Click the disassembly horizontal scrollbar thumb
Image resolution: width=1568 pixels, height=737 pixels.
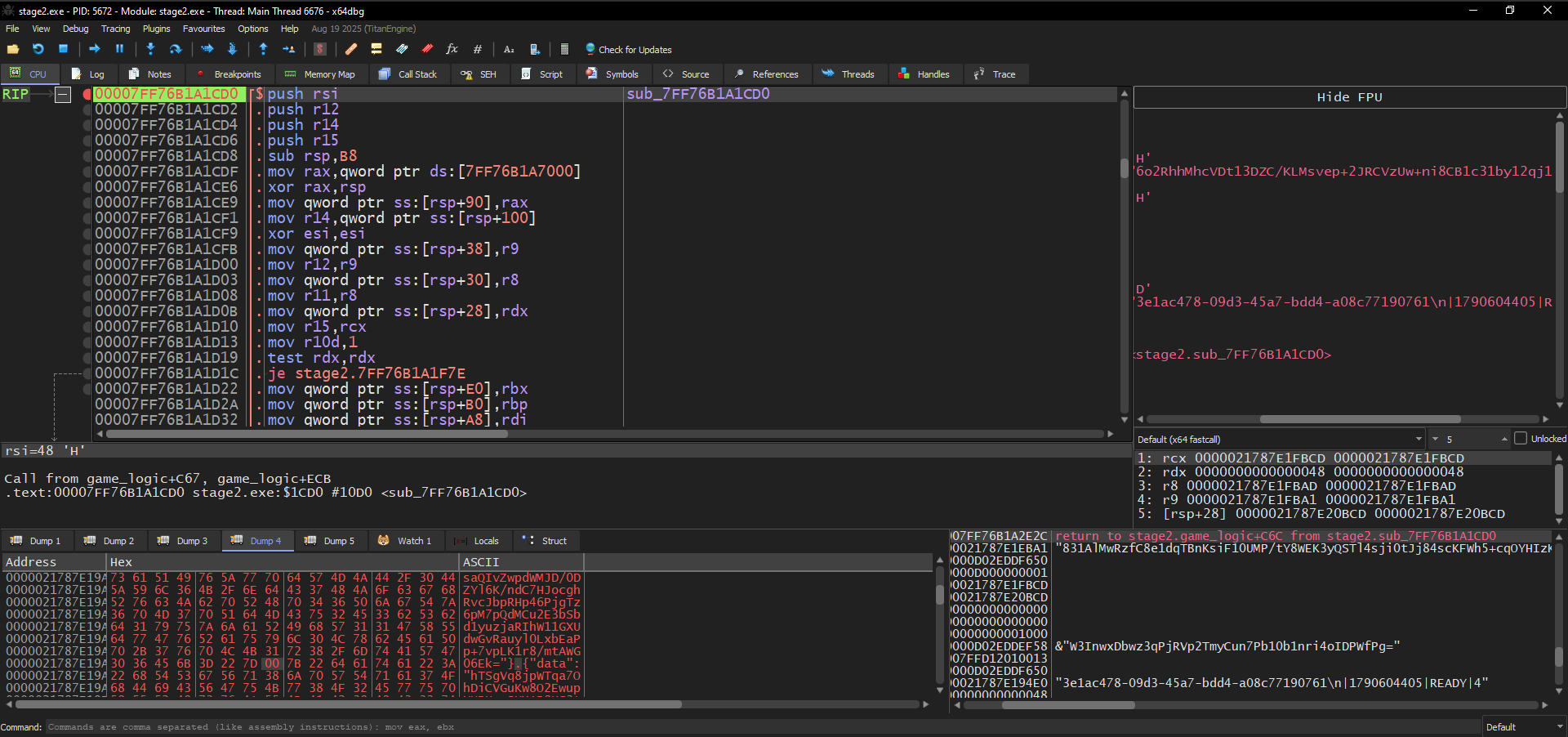pyautogui.click(x=307, y=434)
